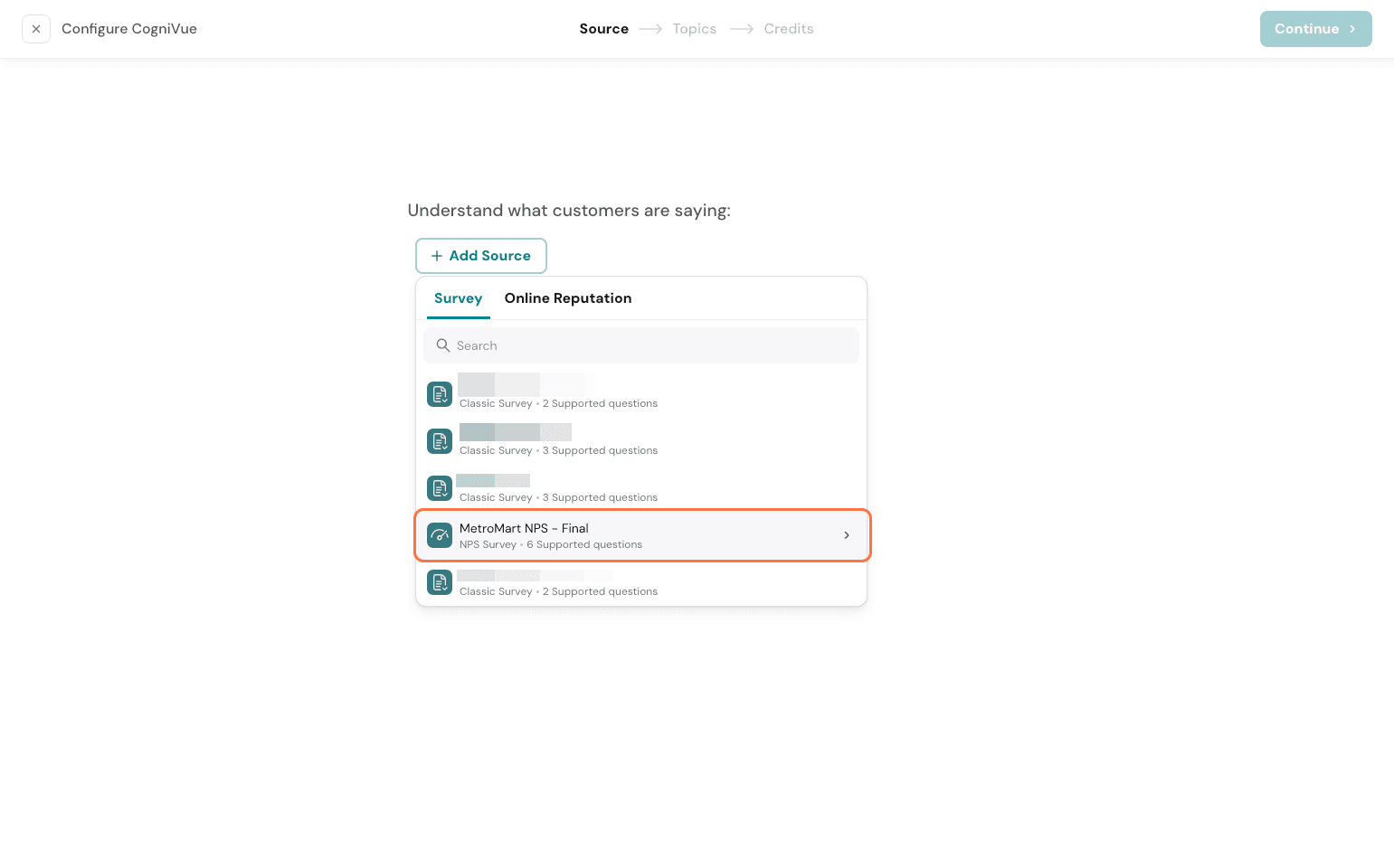The image size is (1394, 868).
Task: Close the Configure CogniVue wizard
Action: click(36, 29)
